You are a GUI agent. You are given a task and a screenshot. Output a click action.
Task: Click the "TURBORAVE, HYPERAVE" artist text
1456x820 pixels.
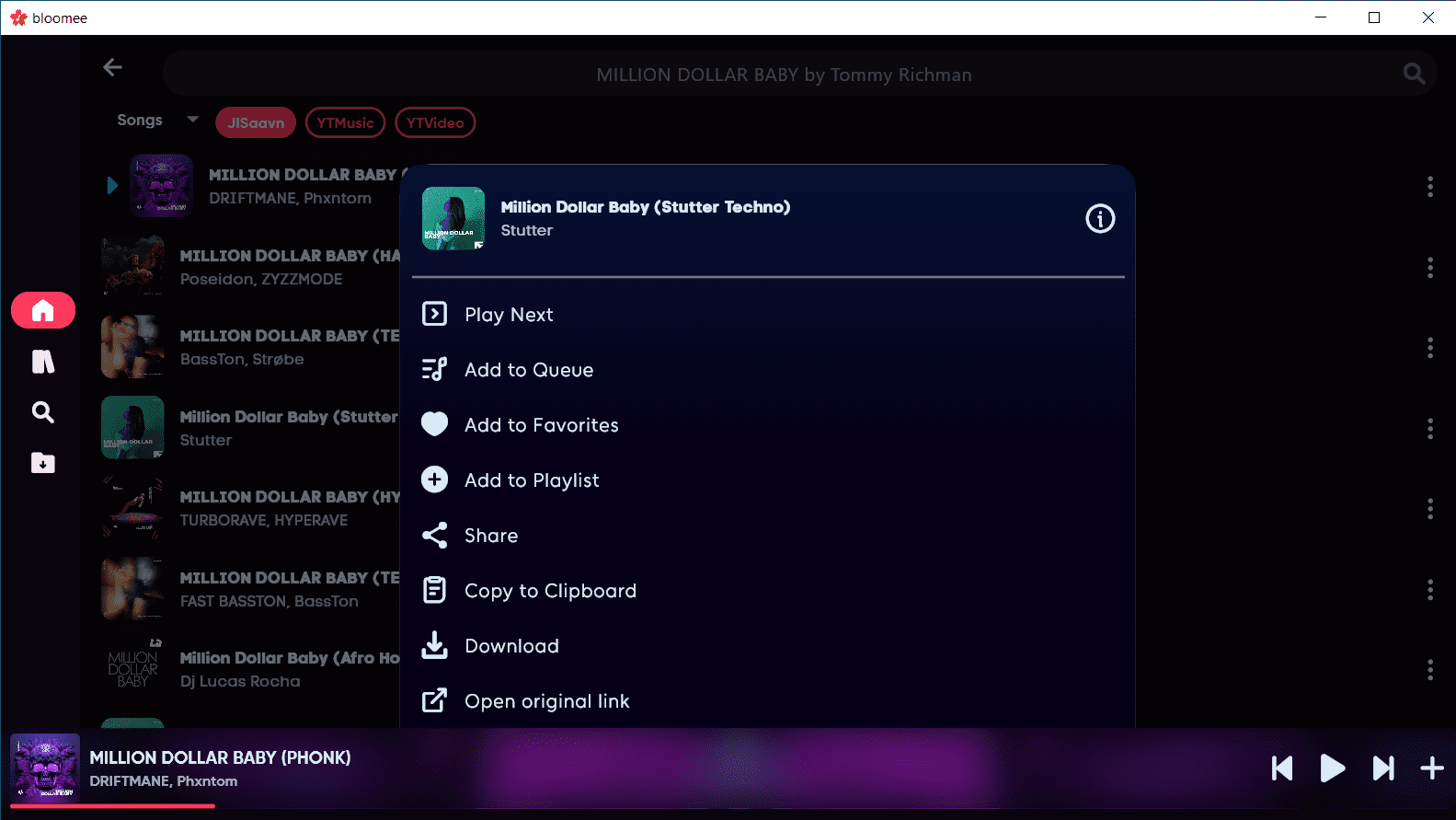click(264, 520)
